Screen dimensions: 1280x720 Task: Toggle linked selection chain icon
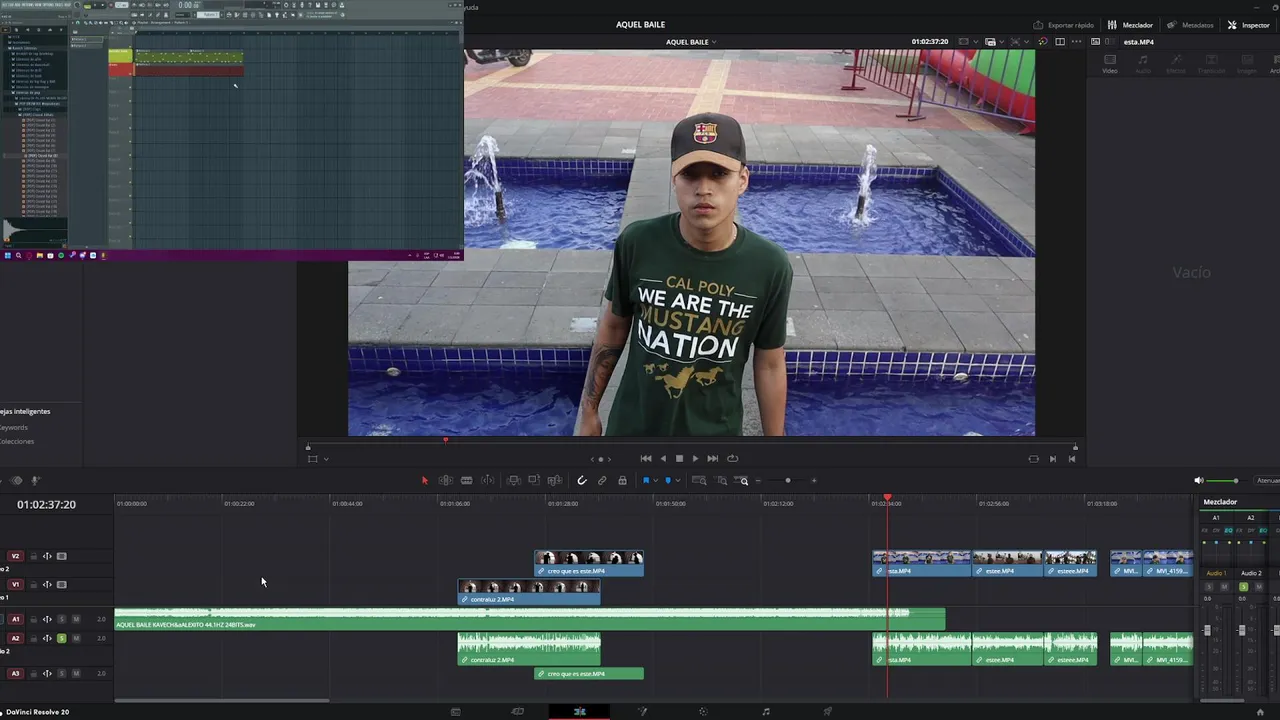[602, 481]
